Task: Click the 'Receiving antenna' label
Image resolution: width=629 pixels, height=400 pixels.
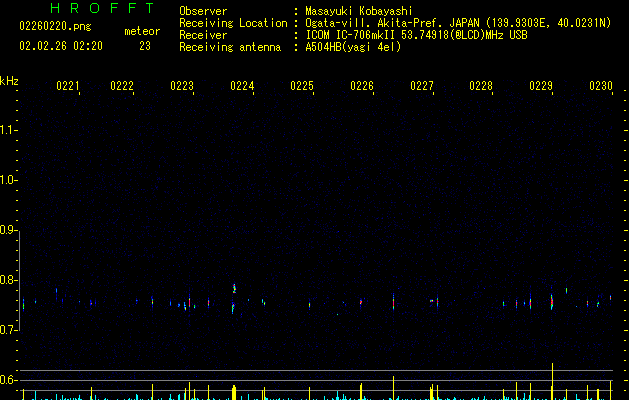Action: [230, 47]
